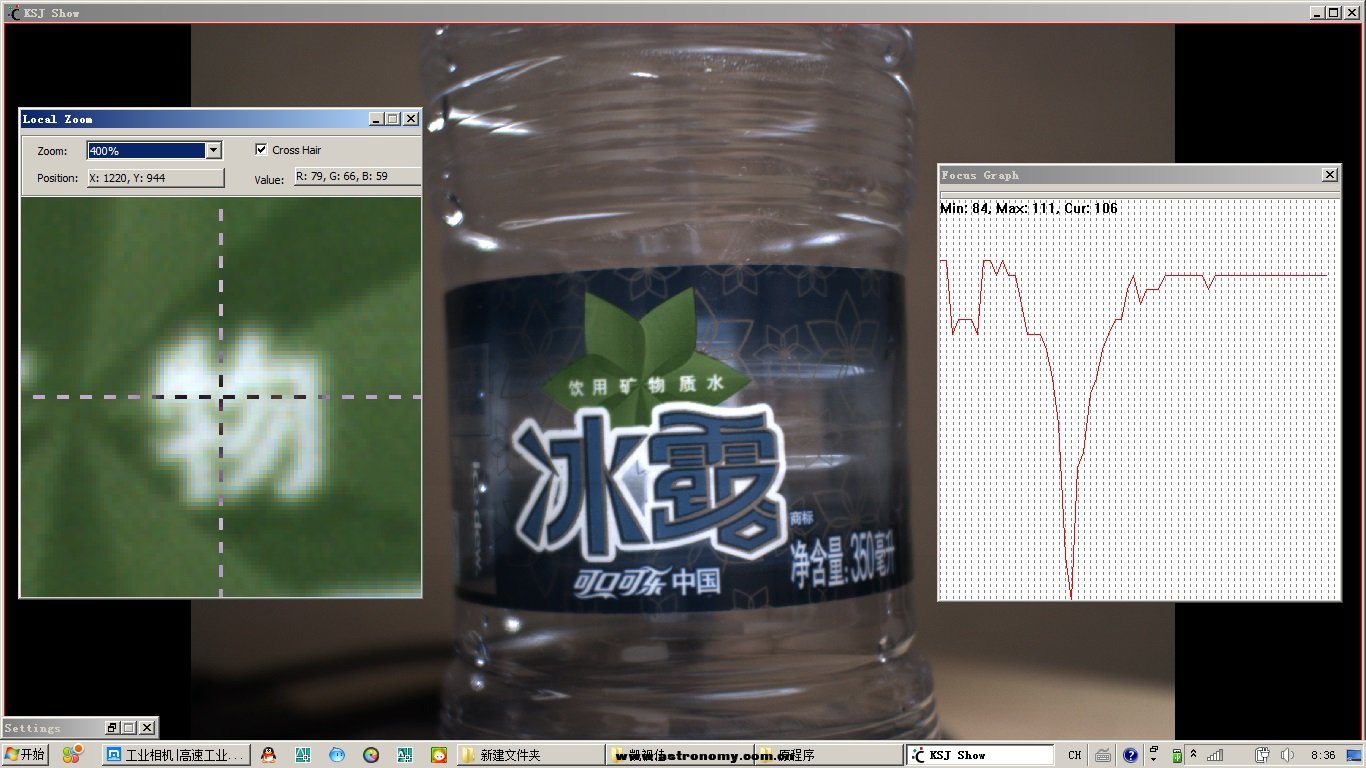This screenshot has width=1366, height=768.
Task: Maximize the Settings panel
Action: coord(129,728)
